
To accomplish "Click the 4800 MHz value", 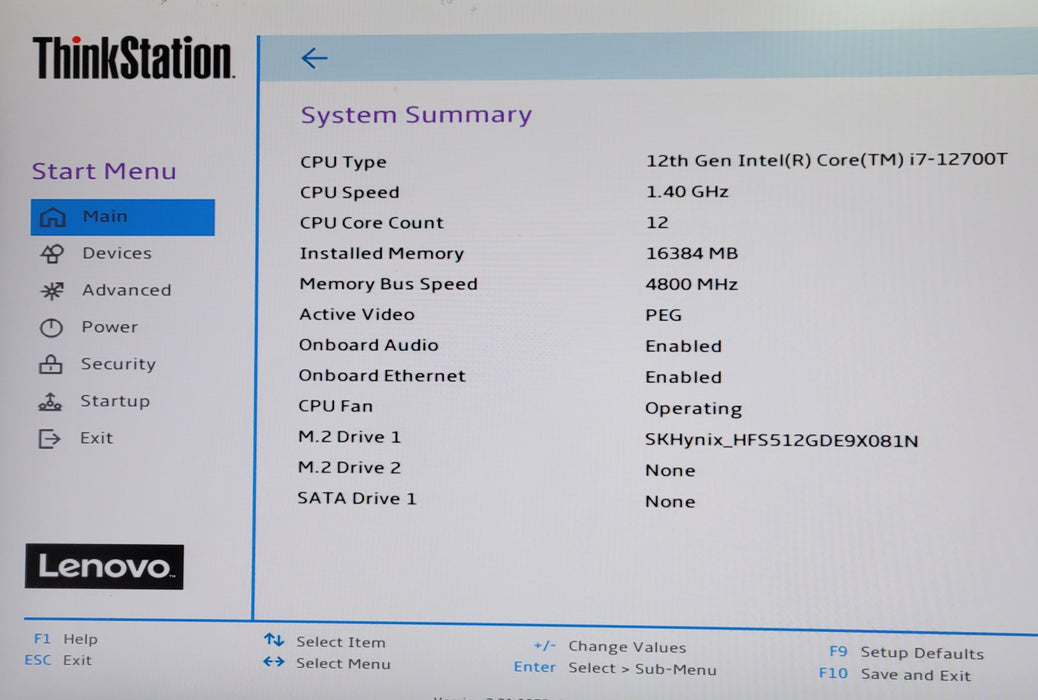I will click(692, 285).
